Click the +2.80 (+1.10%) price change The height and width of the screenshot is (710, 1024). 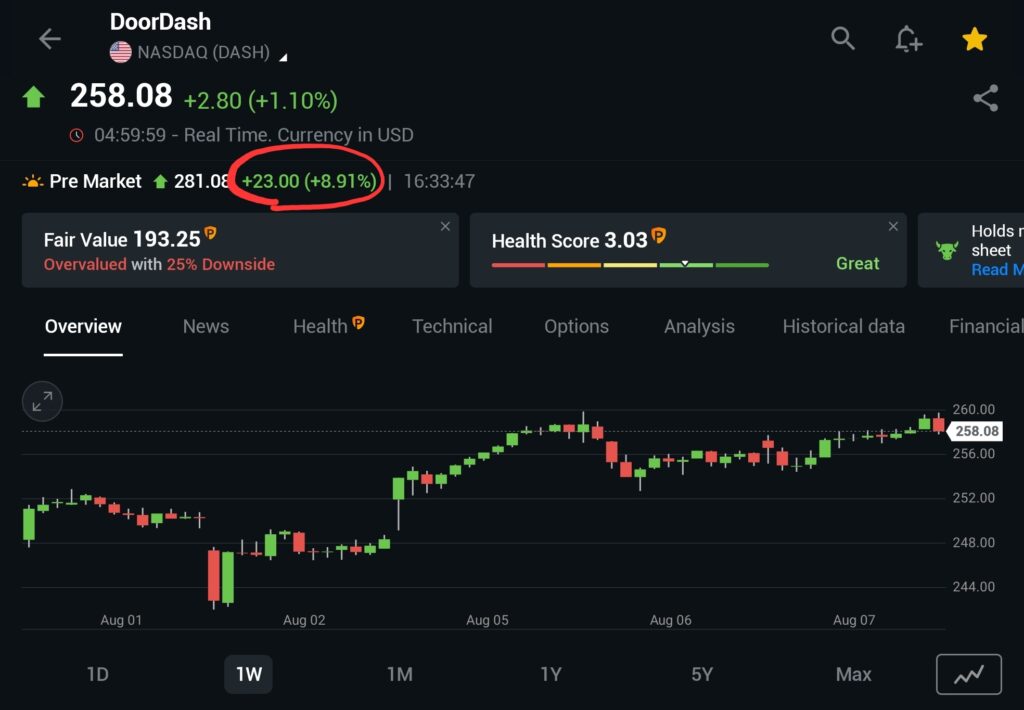point(261,100)
